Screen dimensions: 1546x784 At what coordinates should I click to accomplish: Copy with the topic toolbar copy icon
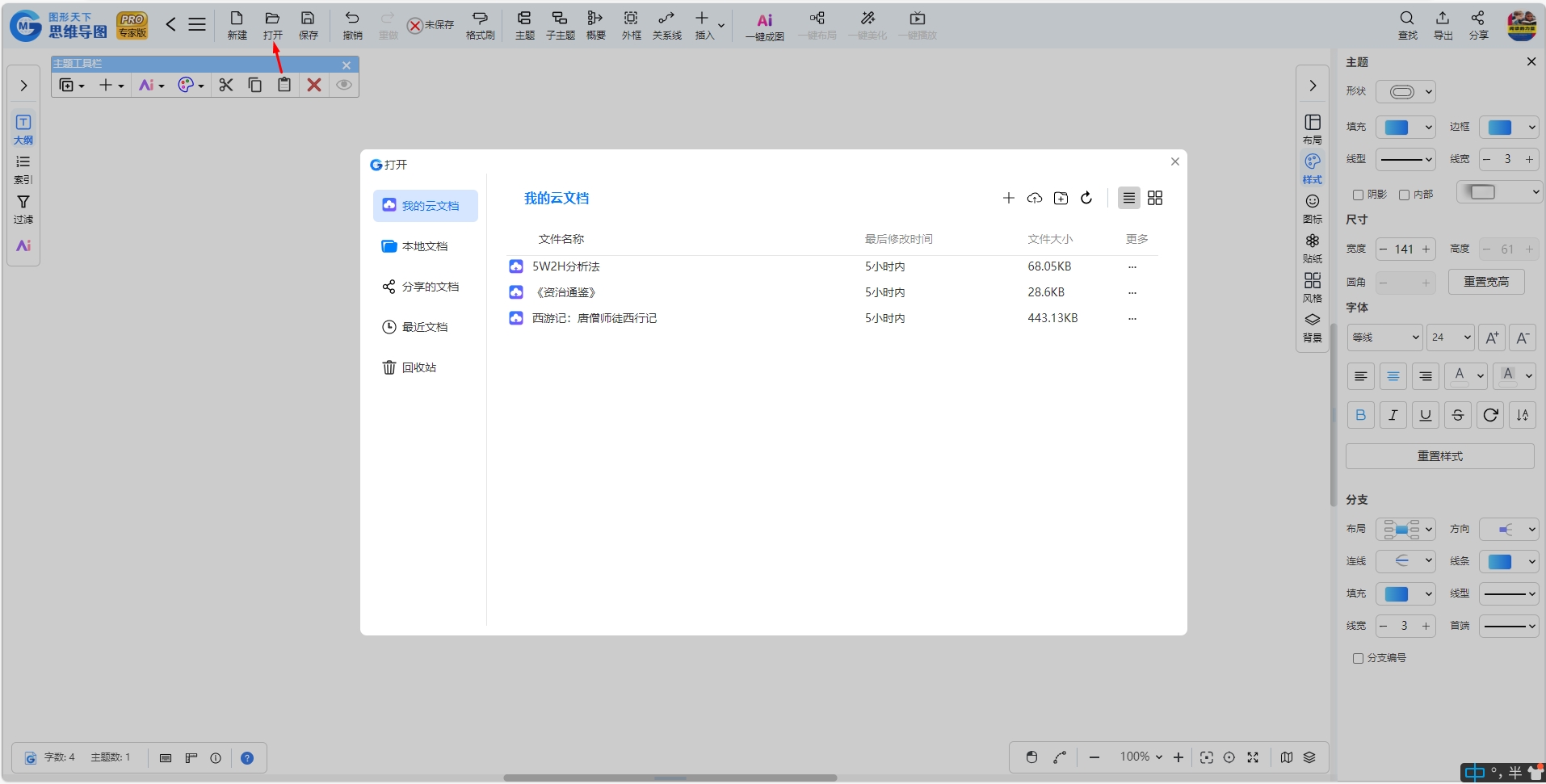coord(254,85)
